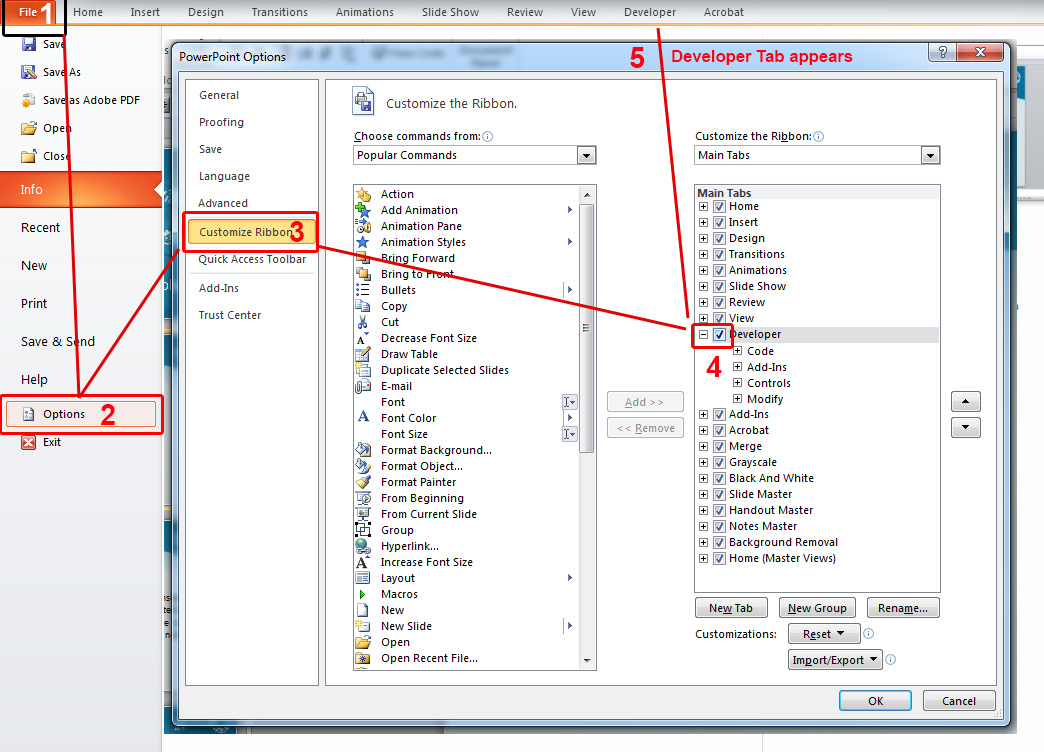Click the Cut scissors icon

click(x=363, y=322)
